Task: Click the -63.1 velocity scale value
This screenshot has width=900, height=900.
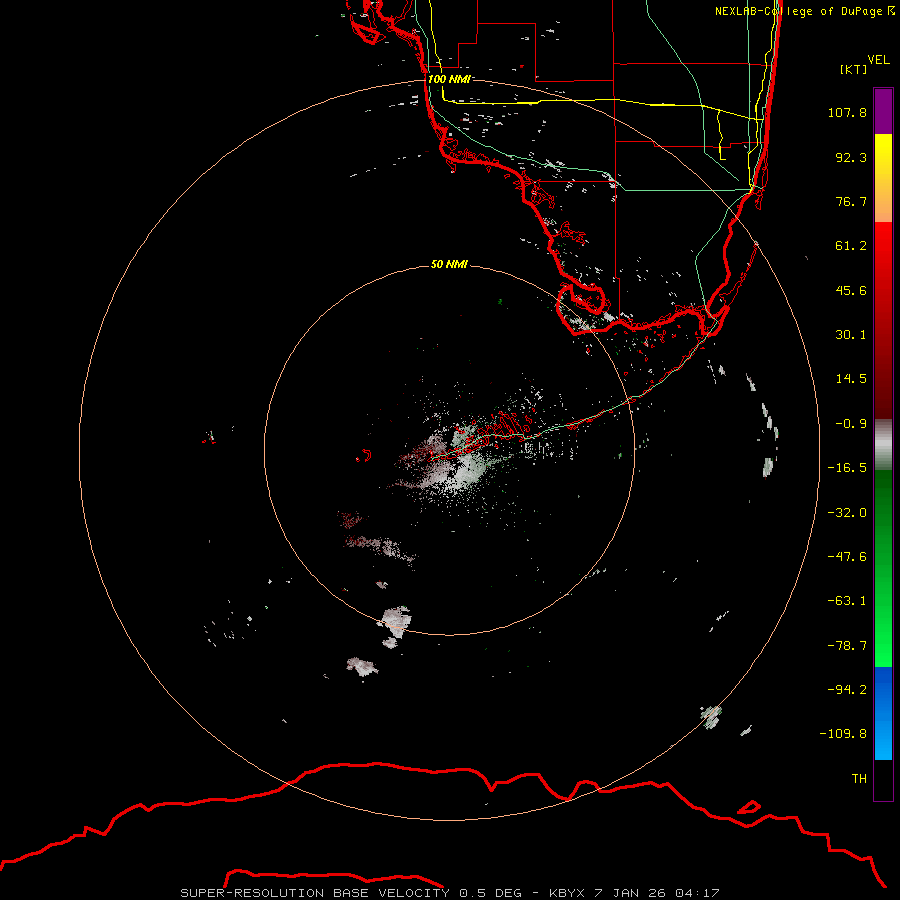Action: (847, 601)
